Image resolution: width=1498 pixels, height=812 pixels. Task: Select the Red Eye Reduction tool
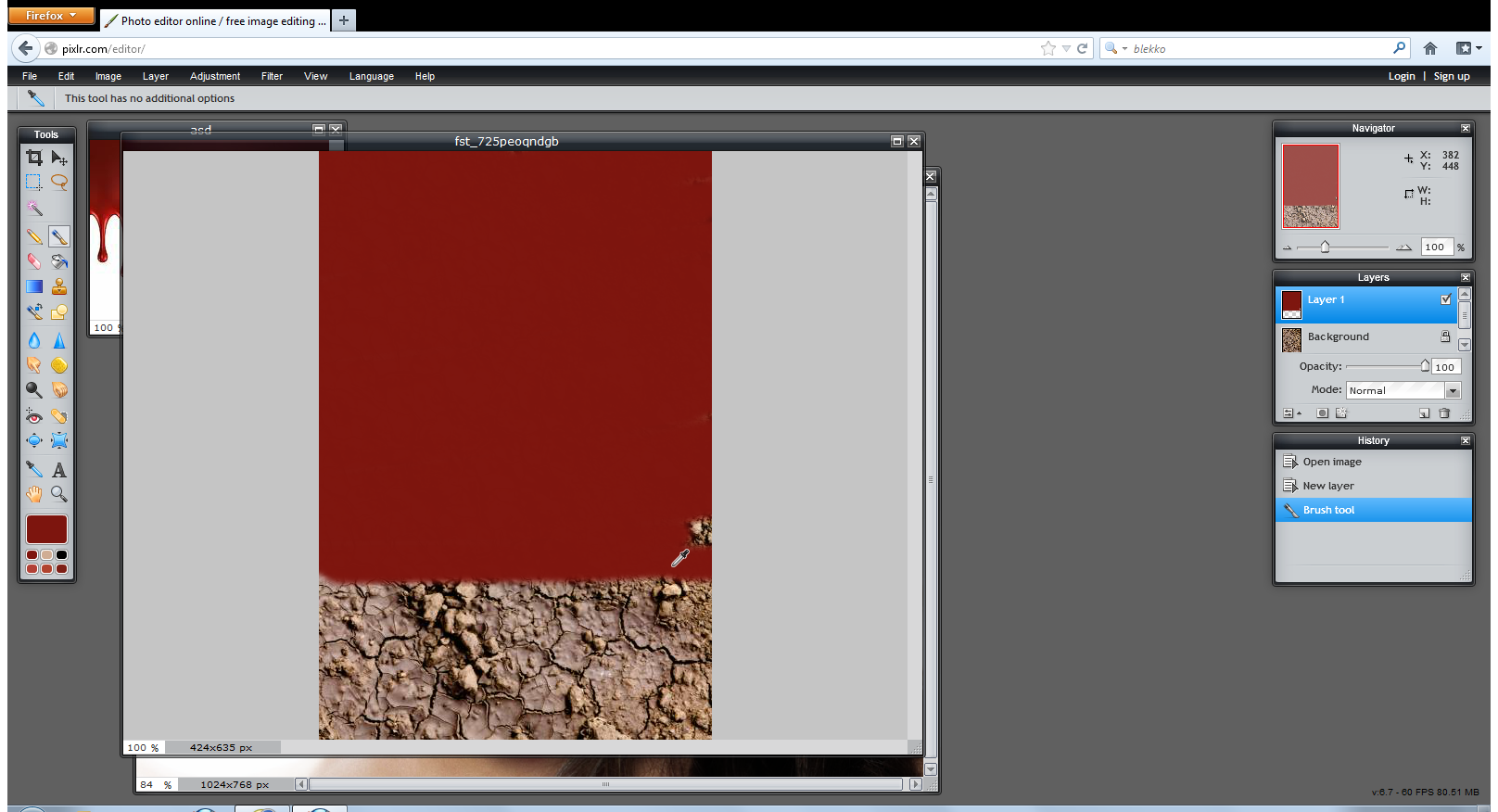[x=34, y=416]
